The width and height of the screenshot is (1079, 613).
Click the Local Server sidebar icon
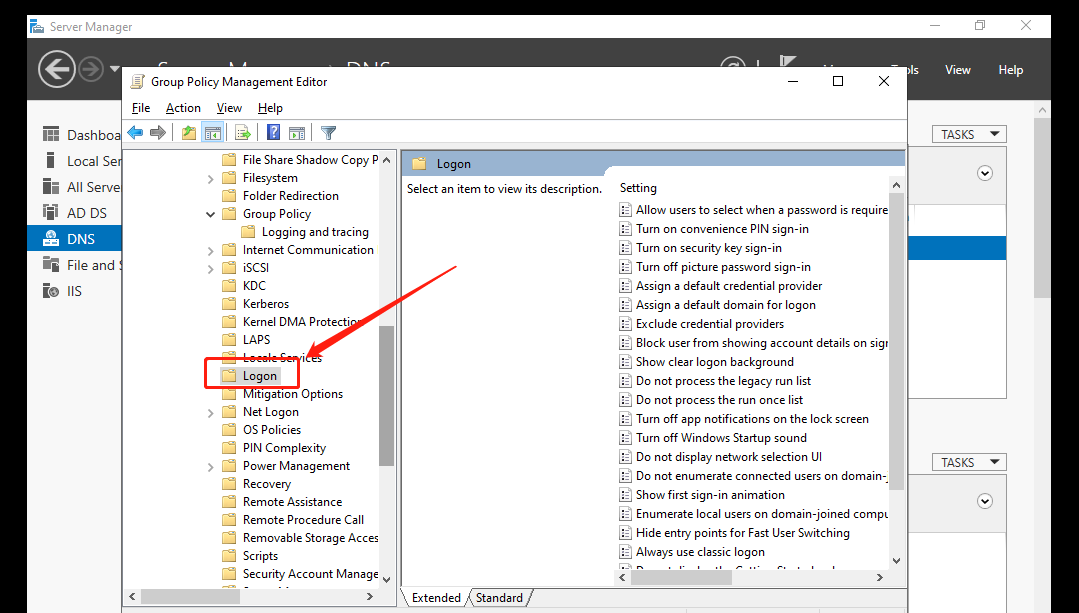50,160
